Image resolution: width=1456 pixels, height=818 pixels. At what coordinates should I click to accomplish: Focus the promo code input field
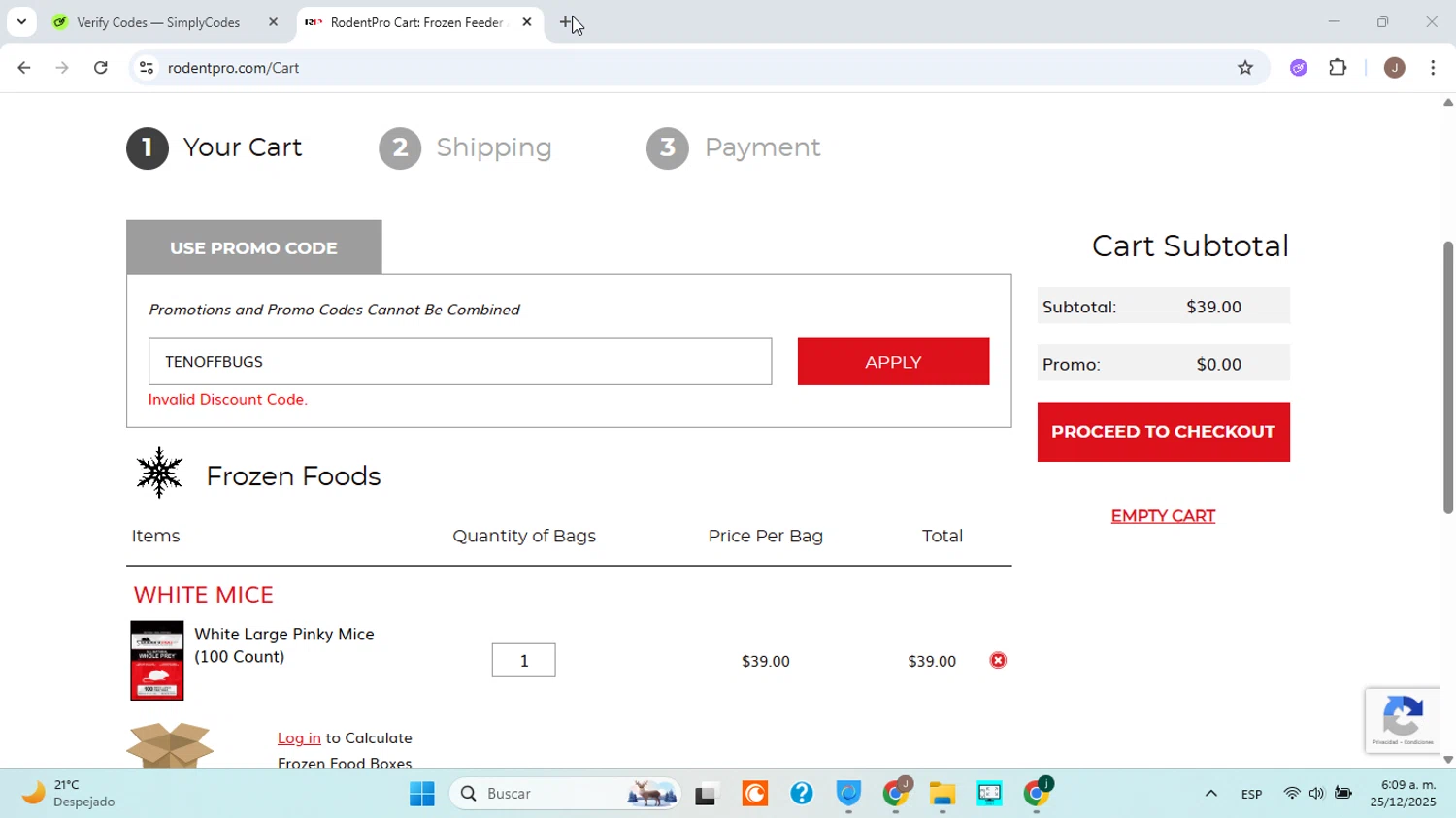click(460, 362)
